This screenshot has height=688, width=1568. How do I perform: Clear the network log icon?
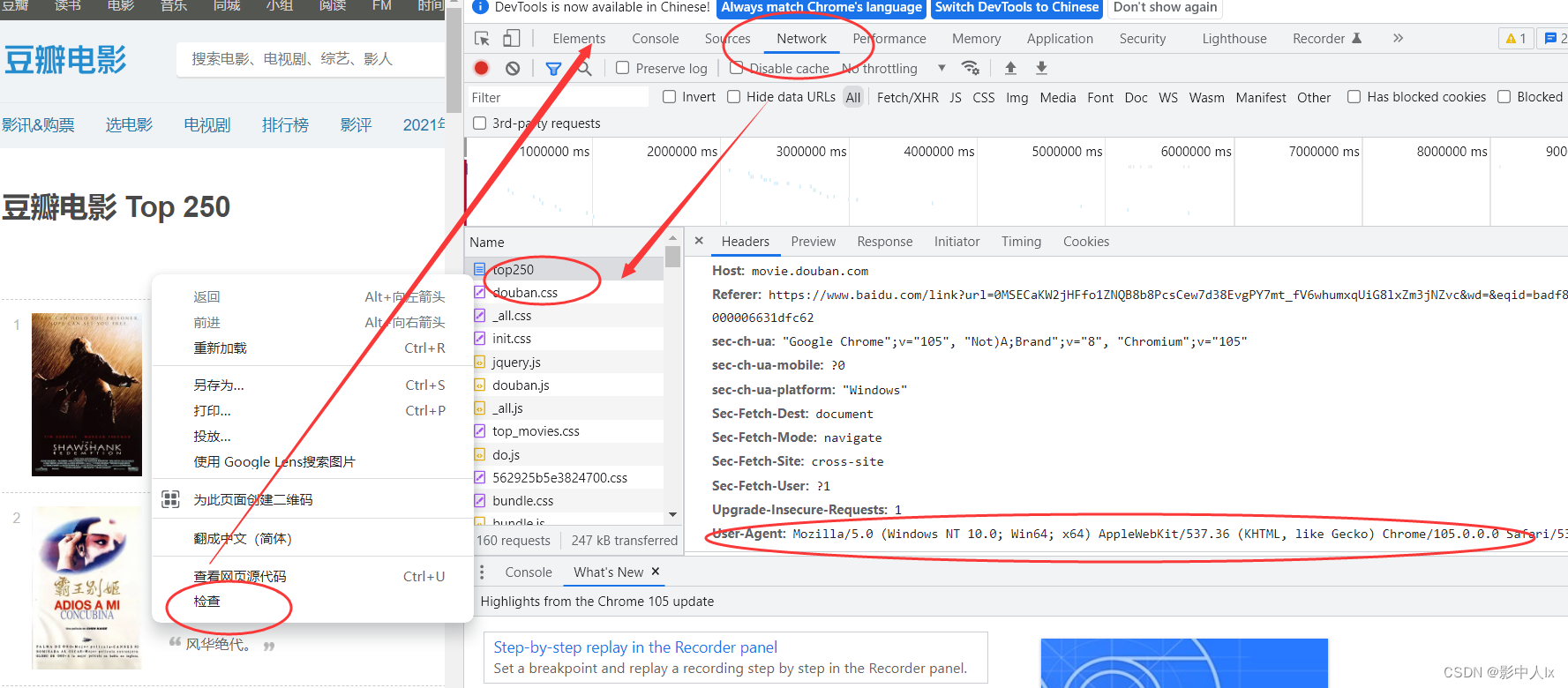513,68
